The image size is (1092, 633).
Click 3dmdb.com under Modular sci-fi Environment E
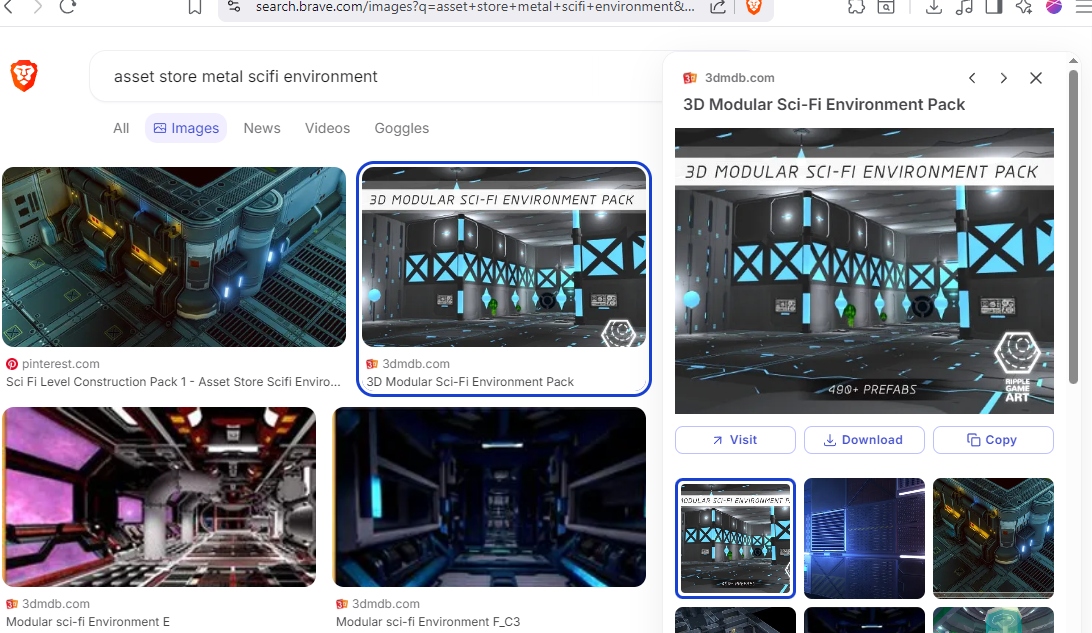pyautogui.click(x=56, y=604)
